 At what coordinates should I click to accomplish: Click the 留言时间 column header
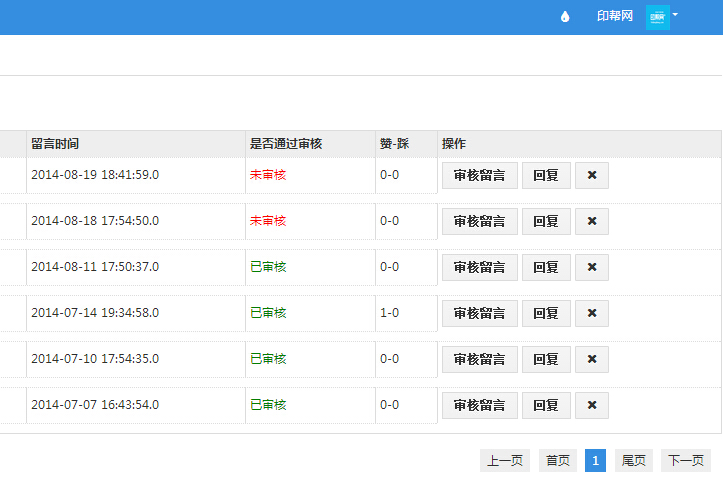pos(55,144)
